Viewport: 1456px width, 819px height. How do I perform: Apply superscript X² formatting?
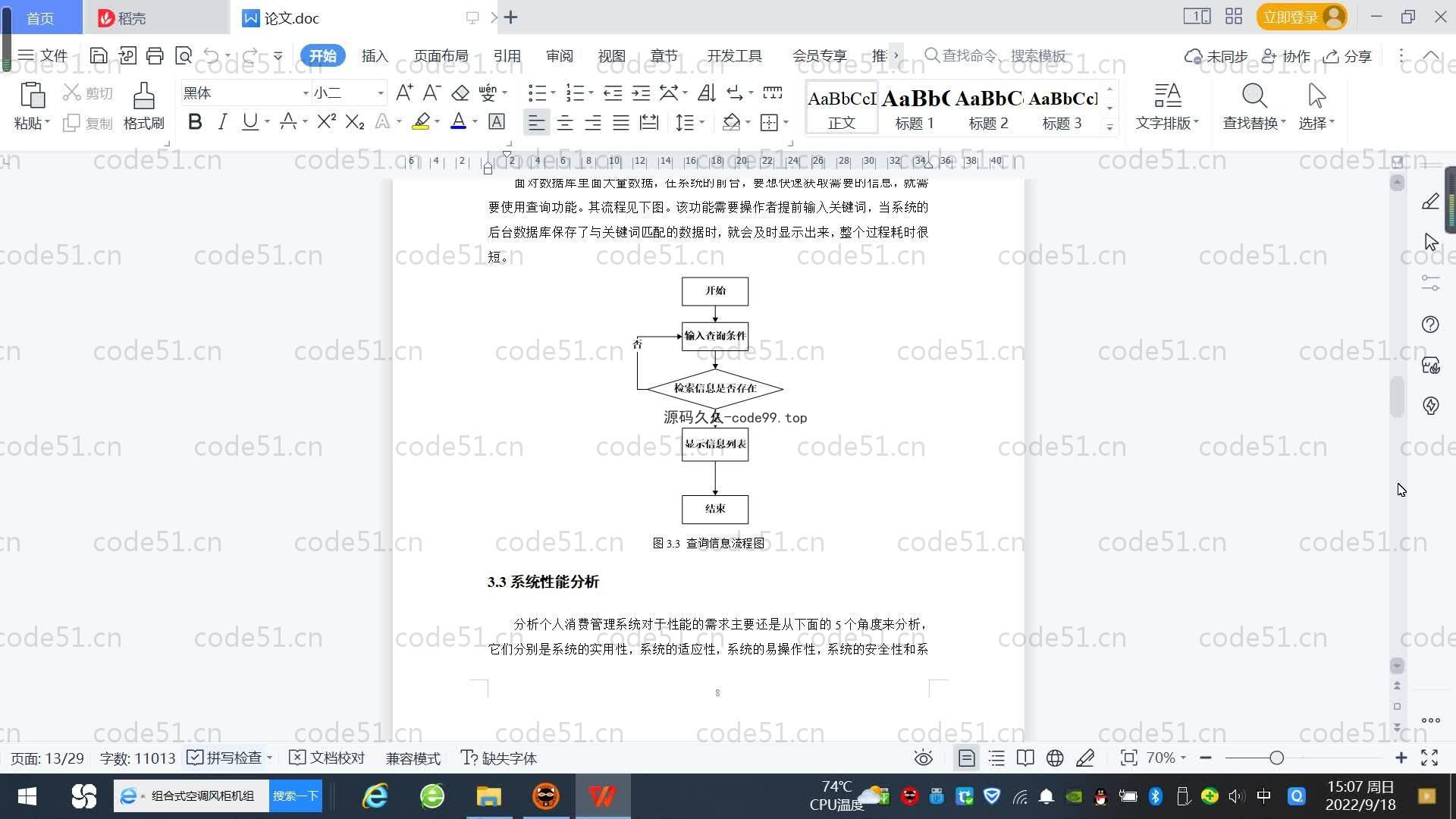(327, 121)
